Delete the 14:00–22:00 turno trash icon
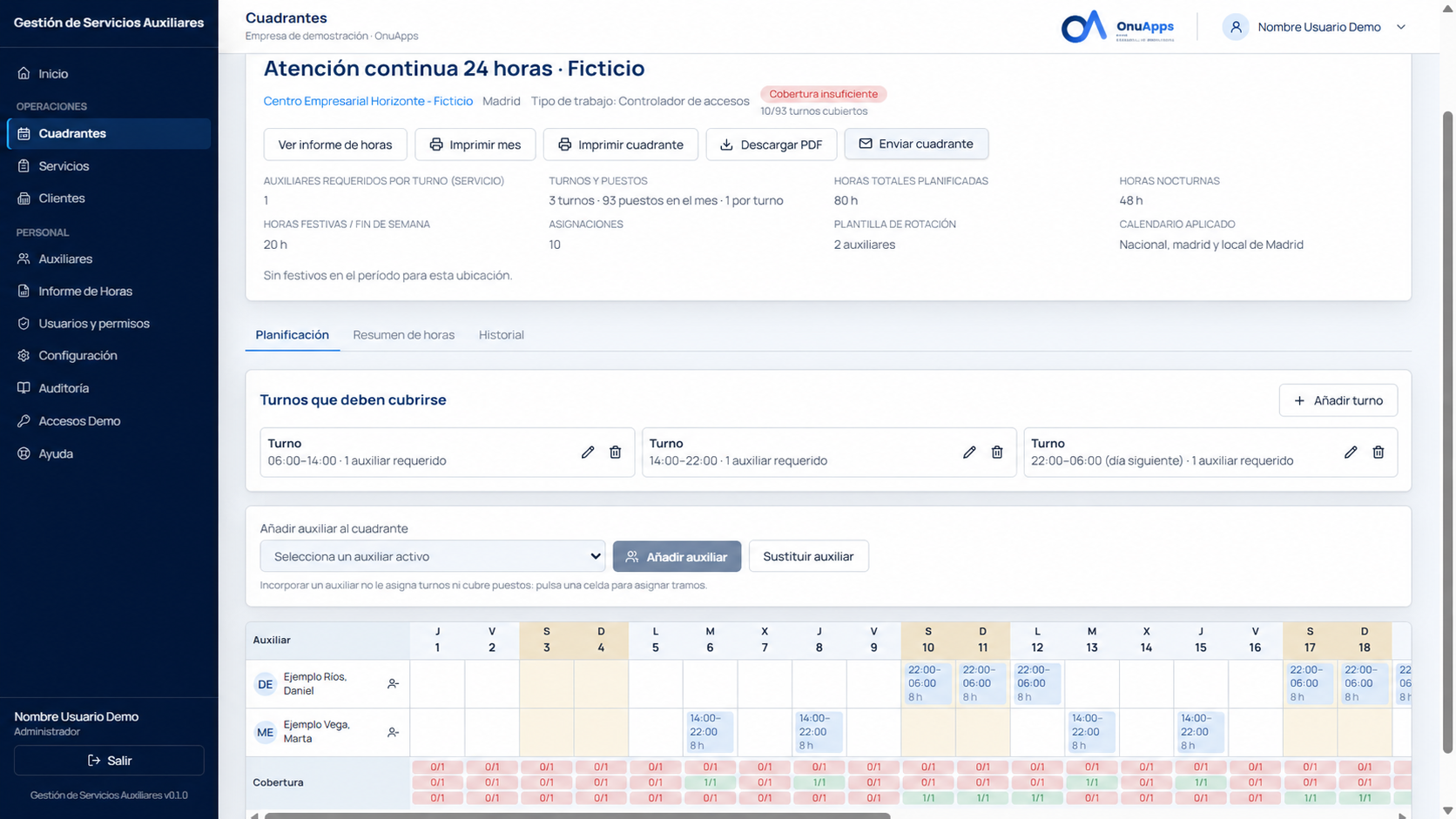1456x819 pixels. 997,453
